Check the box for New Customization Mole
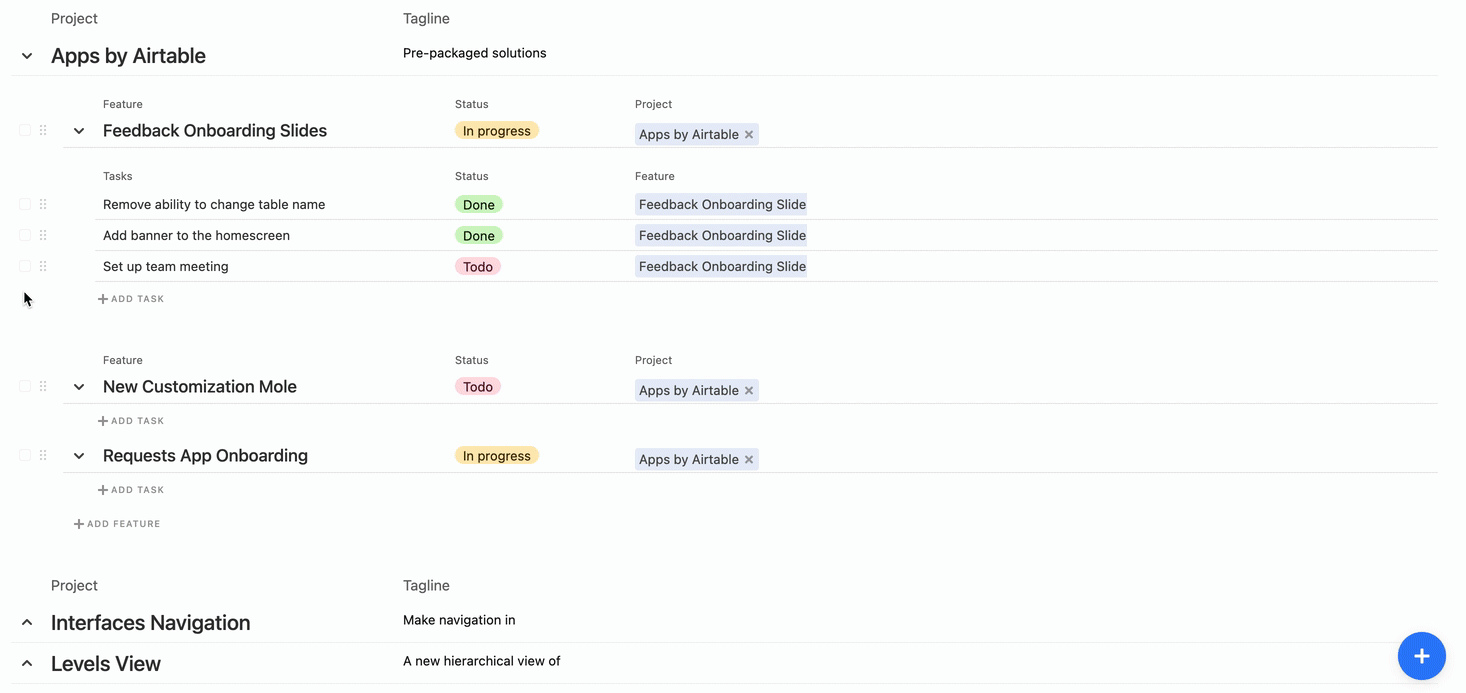The width and height of the screenshot is (1466, 693). click(25, 386)
